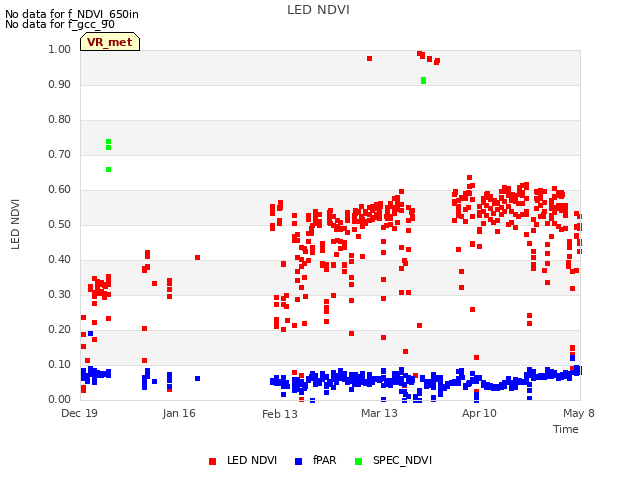Click the green SPEC_NDVI point near 0.91
The image size is (640, 480).
pyautogui.click(x=423, y=80)
